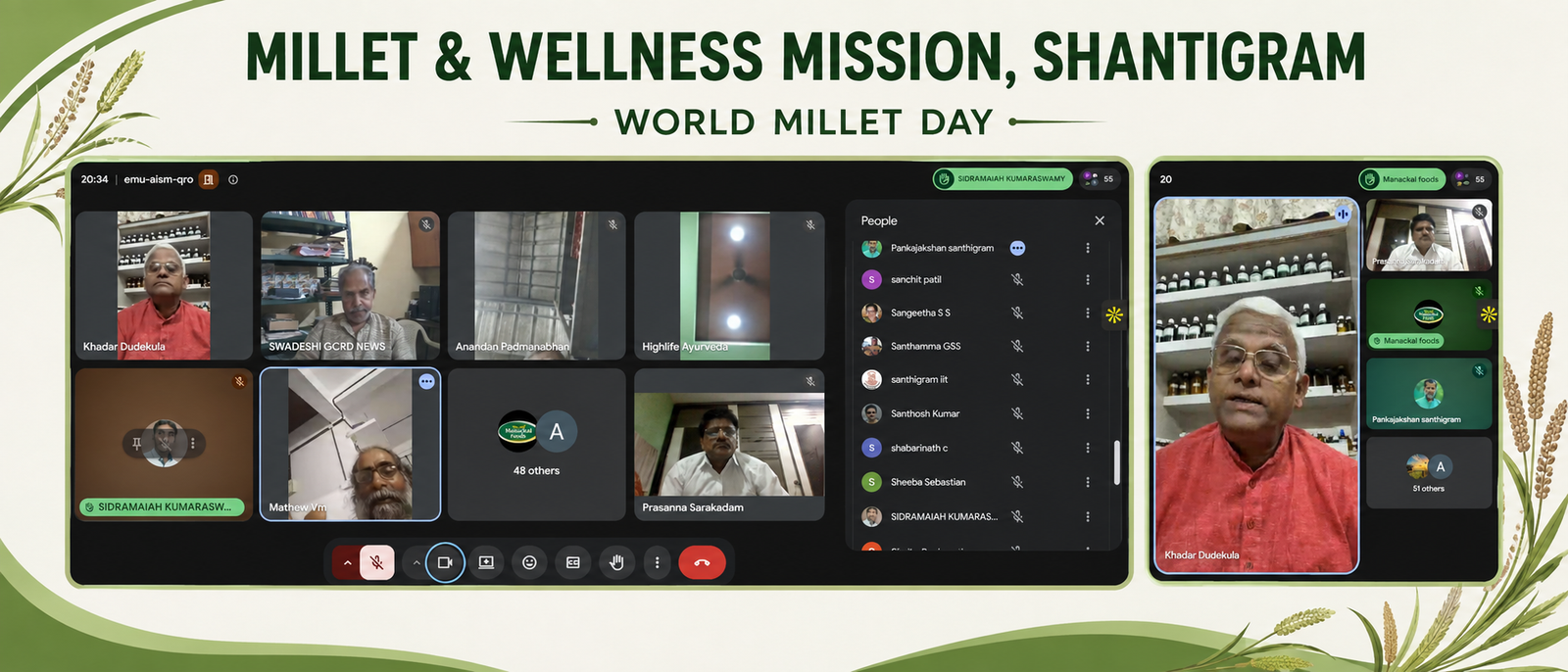The width and height of the screenshot is (1568, 672).
Task: Click the People list scrollbar
Action: point(1116,462)
